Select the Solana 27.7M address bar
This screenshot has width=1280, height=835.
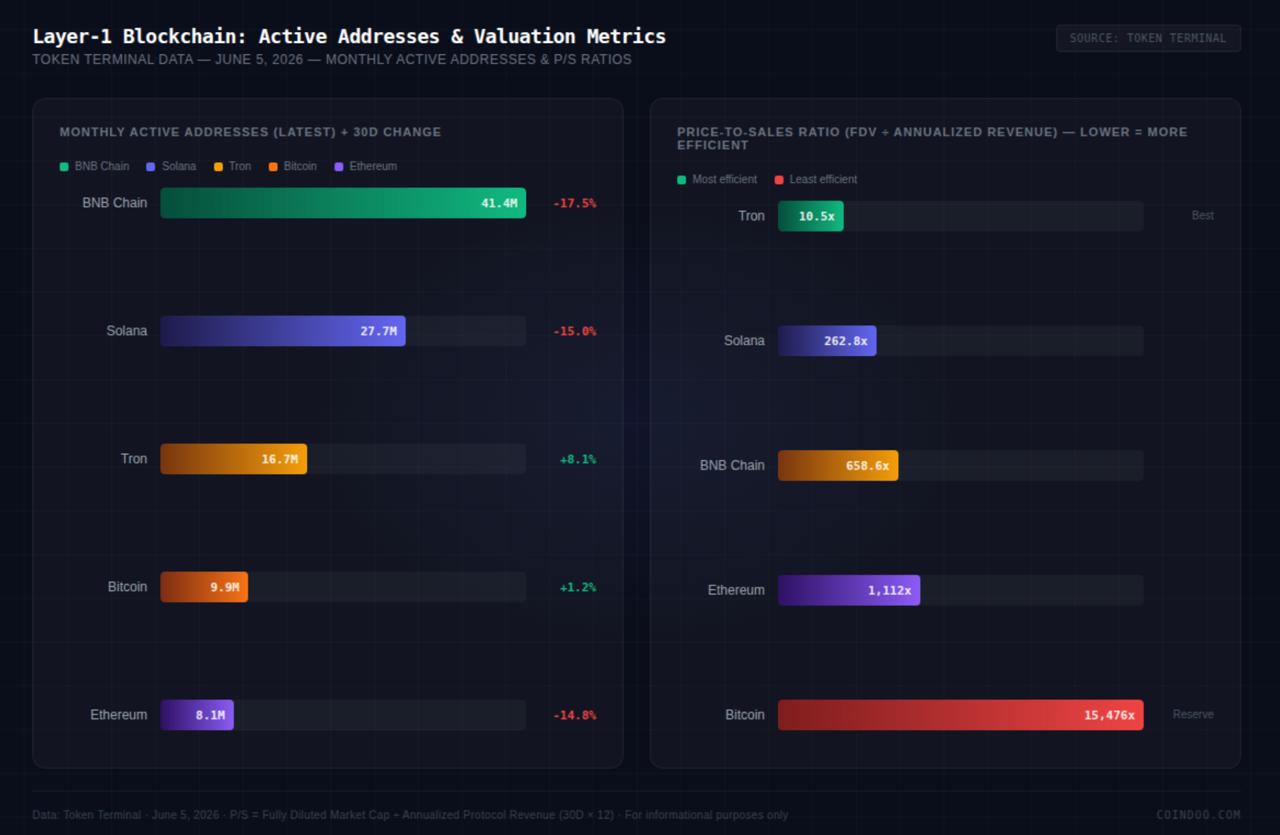pyautogui.click(x=283, y=331)
